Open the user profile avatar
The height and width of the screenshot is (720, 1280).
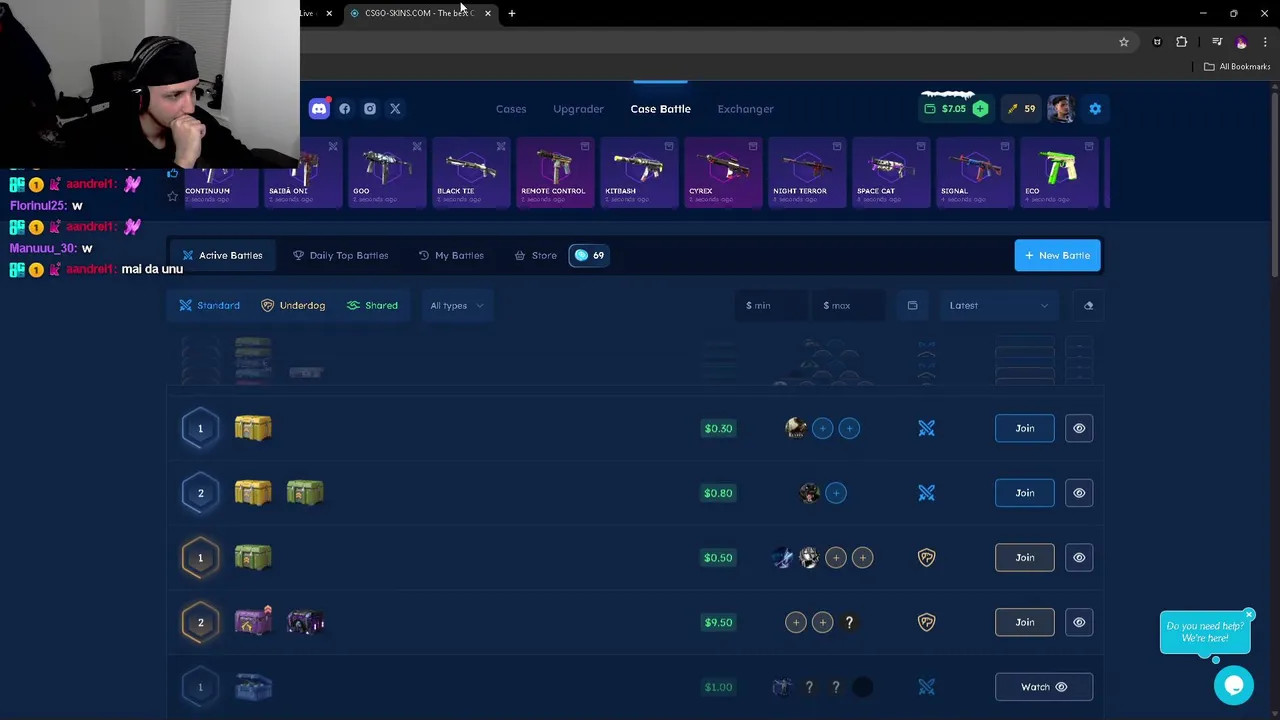pyautogui.click(x=1061, y=109)
